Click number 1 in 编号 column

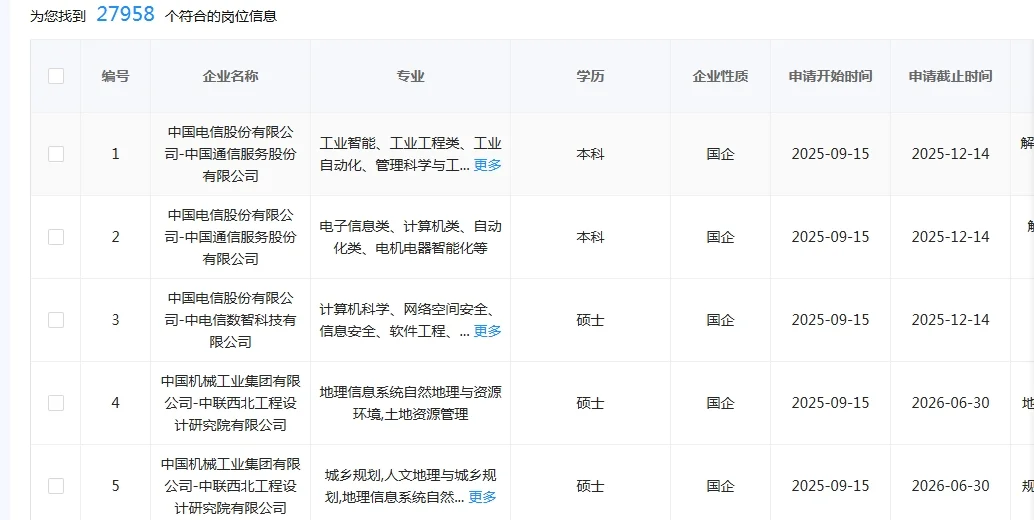click(x=115, y=154)
